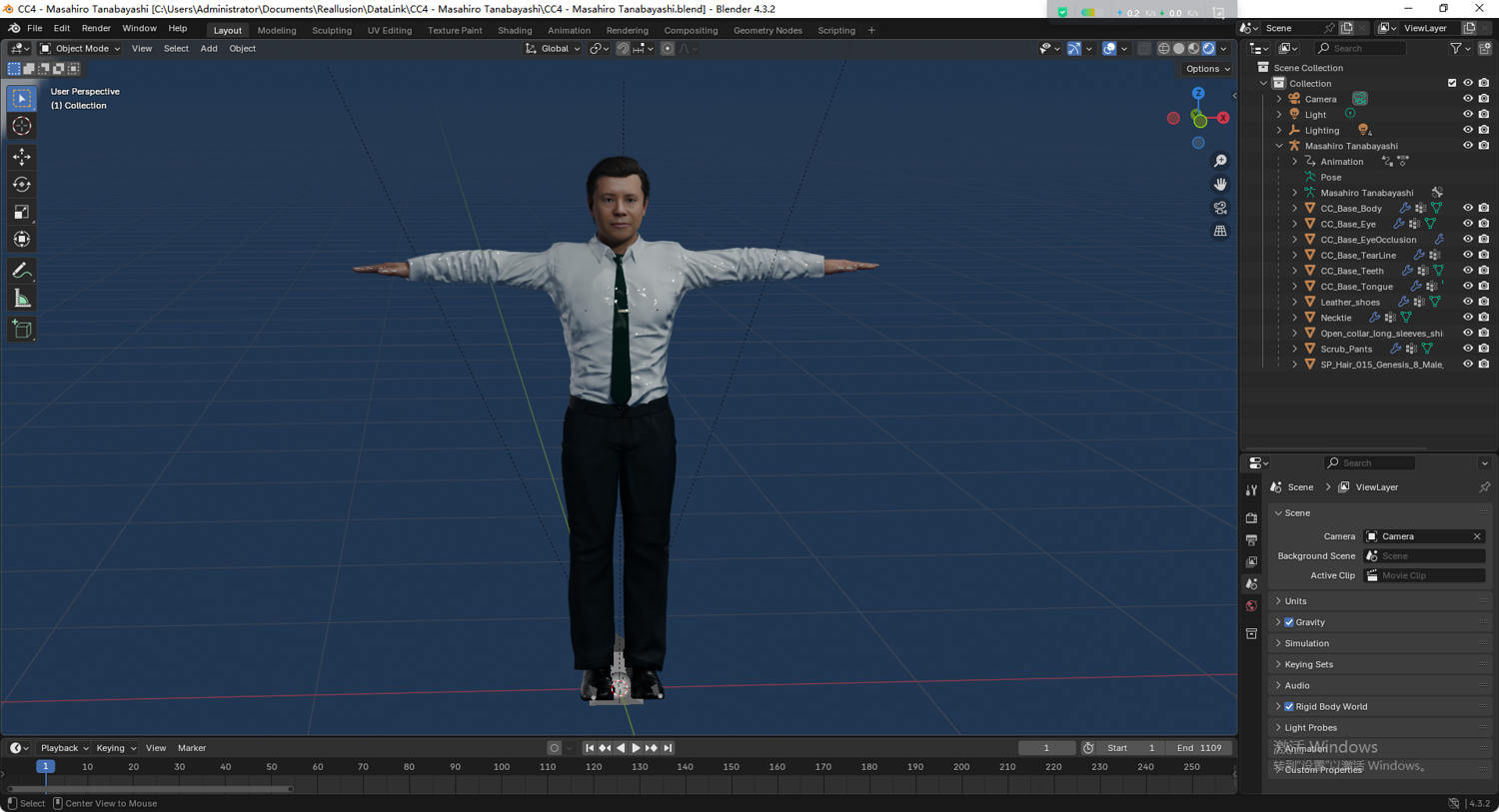Activate the Annotate pencil tool
The image size is (1499, 812).
pos(22,271)
